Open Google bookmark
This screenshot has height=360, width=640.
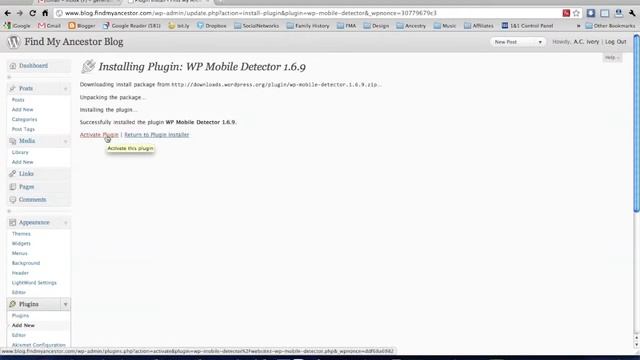(x=17, y=26)
